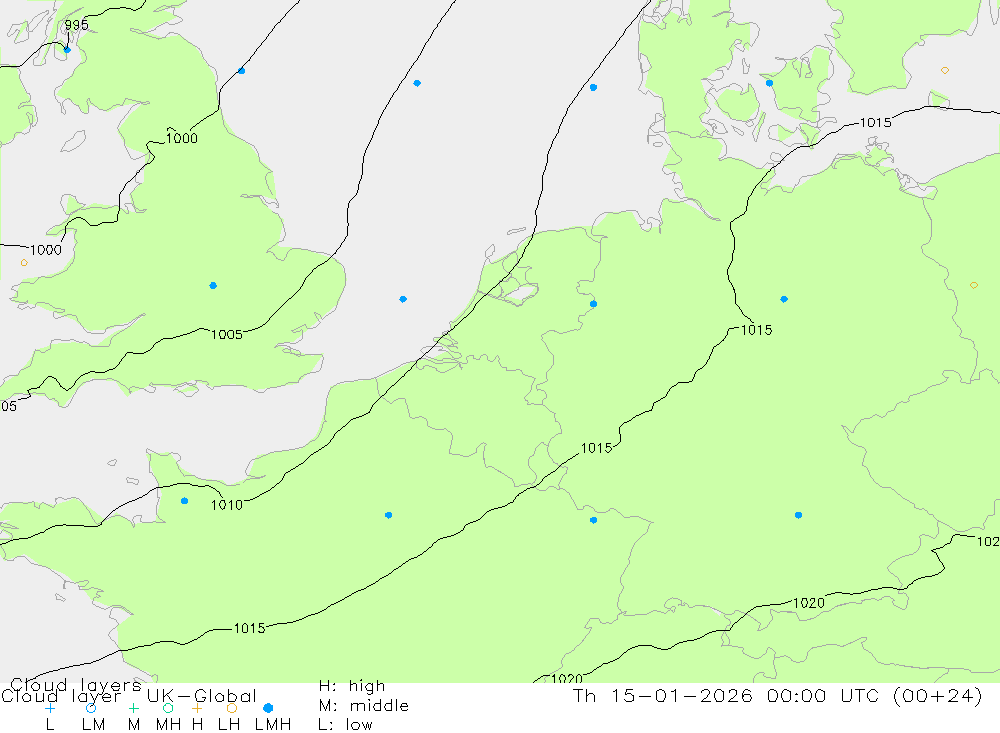The width and height of the screenshot is (1000, 733).
Task: Click the forecast date 'Th 15-01-2026'
Action: [663, 695]
